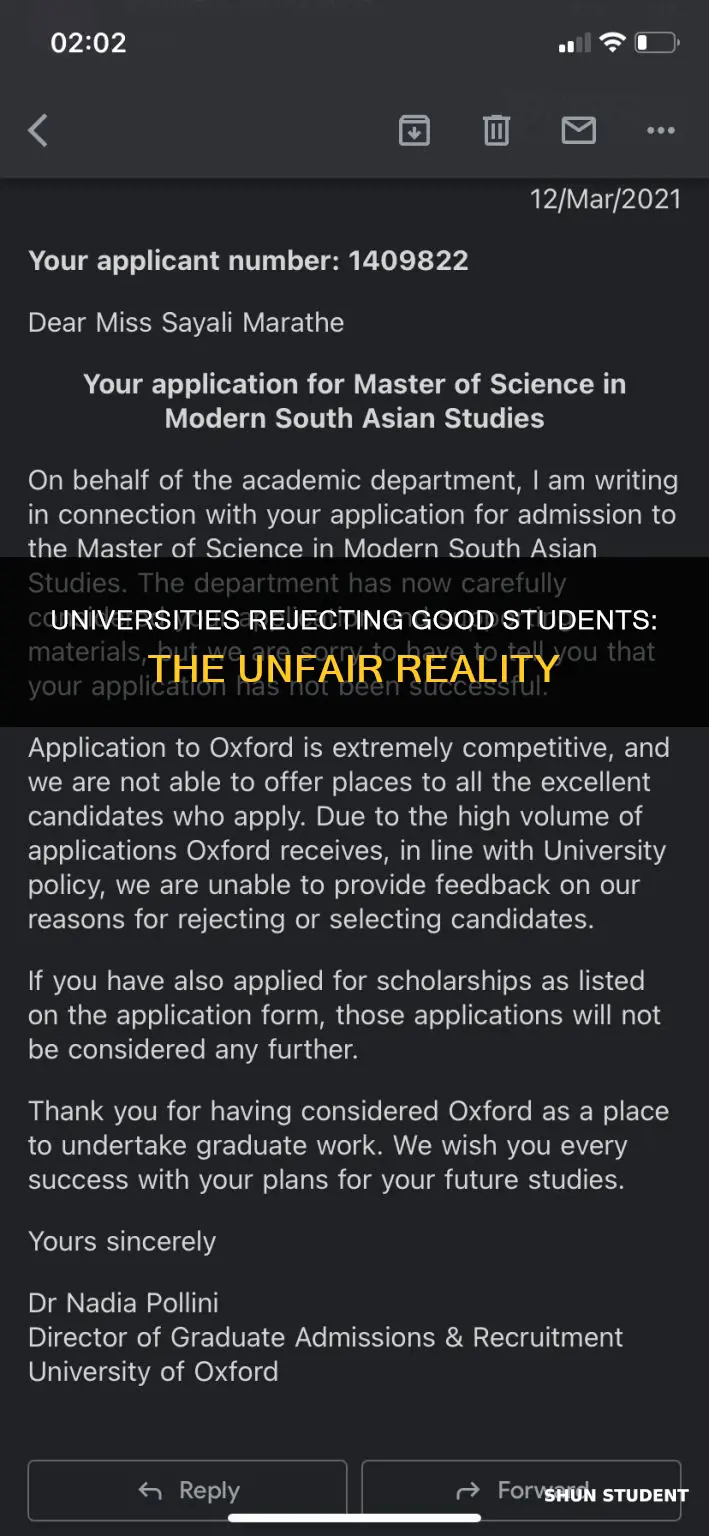Tap the 02:02 clock in status bar
Image resolution: width=709 pixels, height=1536 pixels.
[x=88, y=44]
